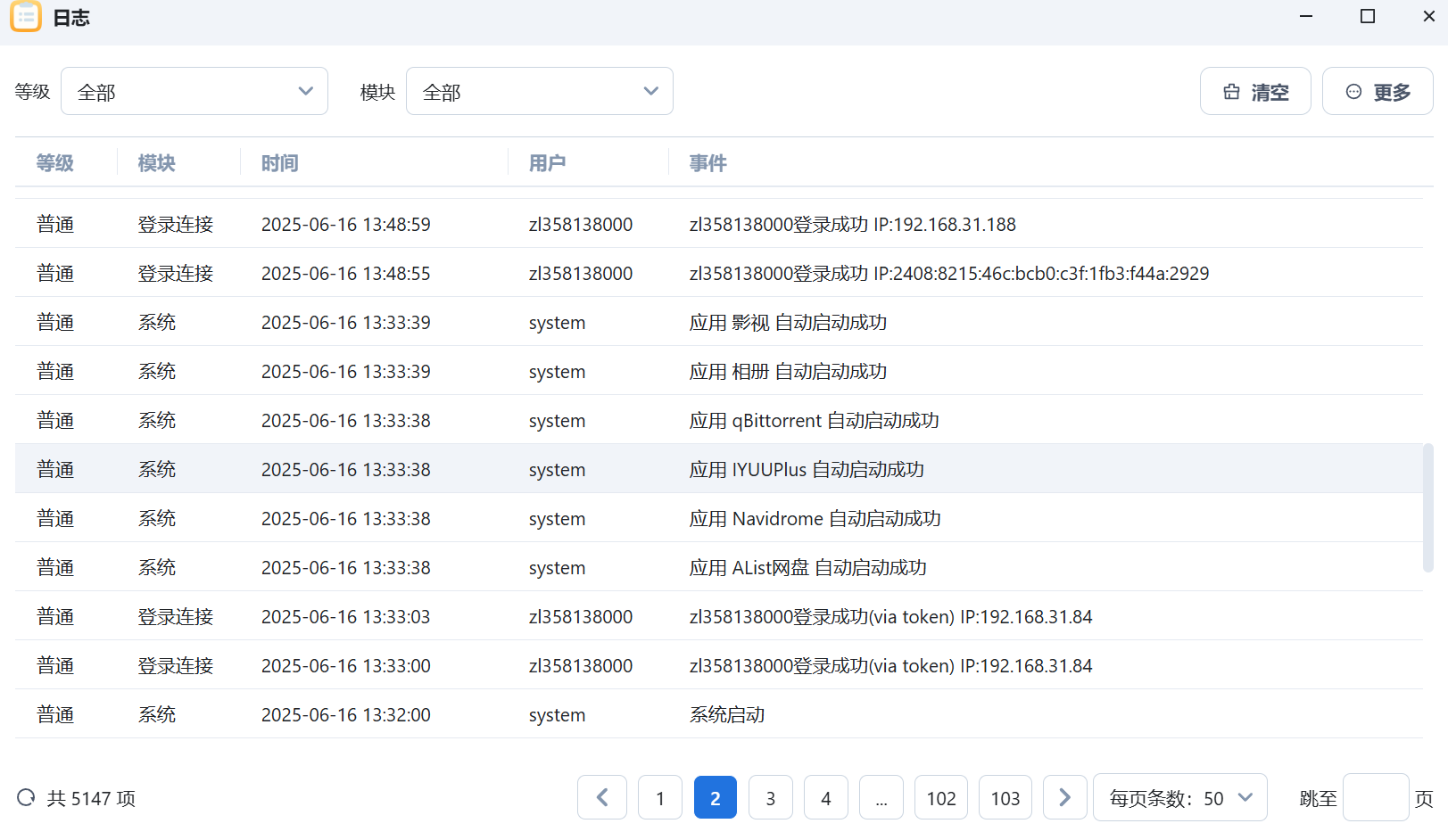Click the 跳至 page number input field
The height and width of the screenshot is (840, 1448).
coord(1376,797)
